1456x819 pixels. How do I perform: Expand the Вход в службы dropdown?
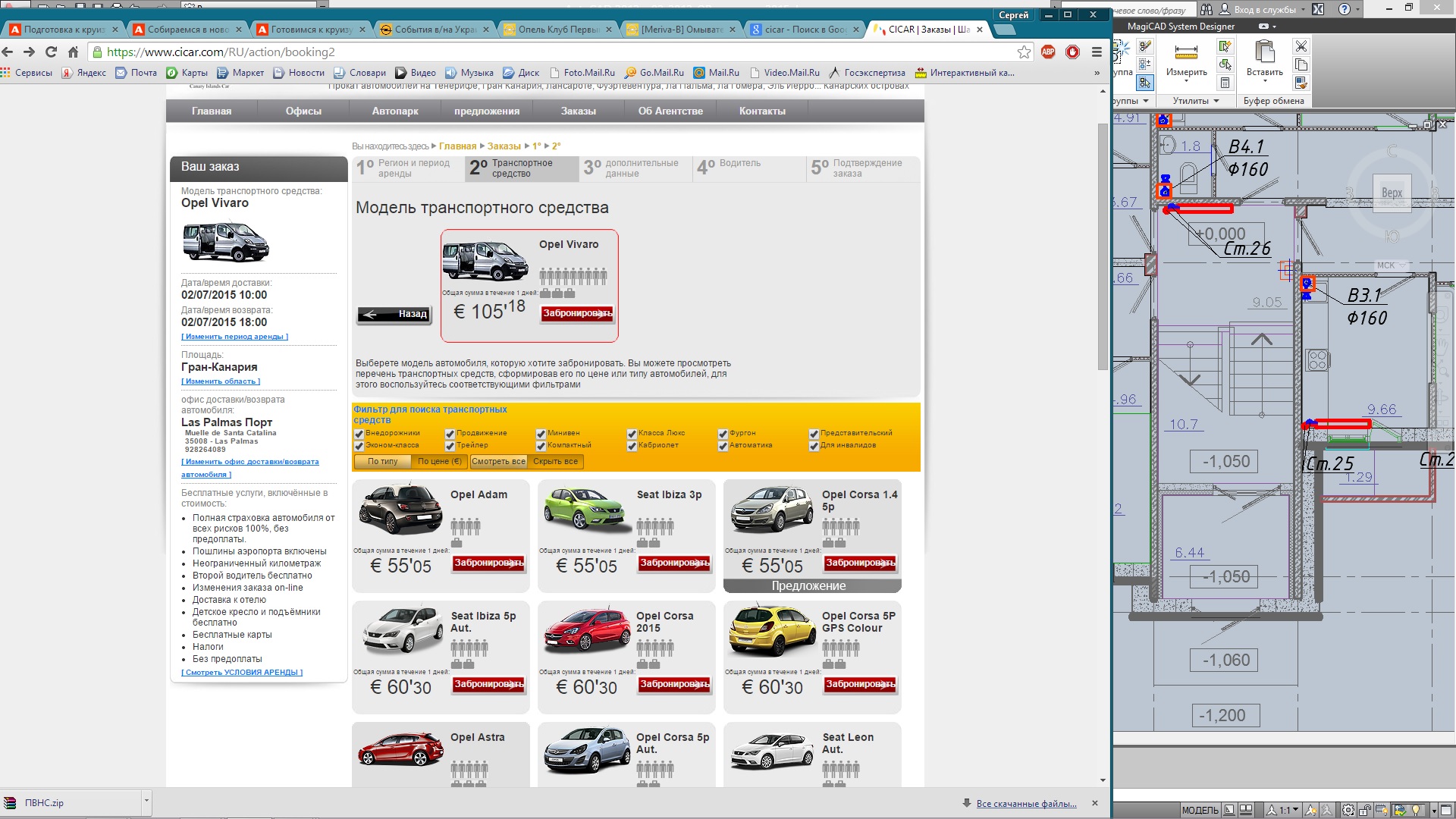click(x=1304, y=10)
